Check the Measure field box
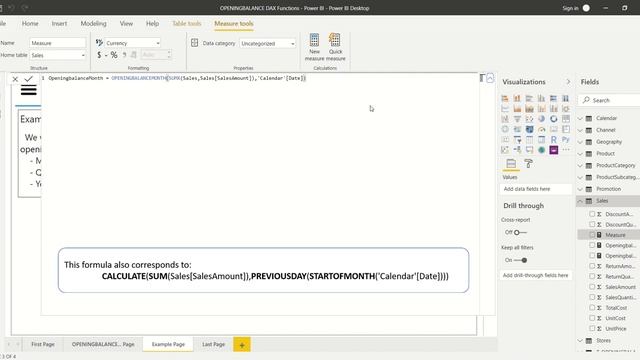 (592, 235)
